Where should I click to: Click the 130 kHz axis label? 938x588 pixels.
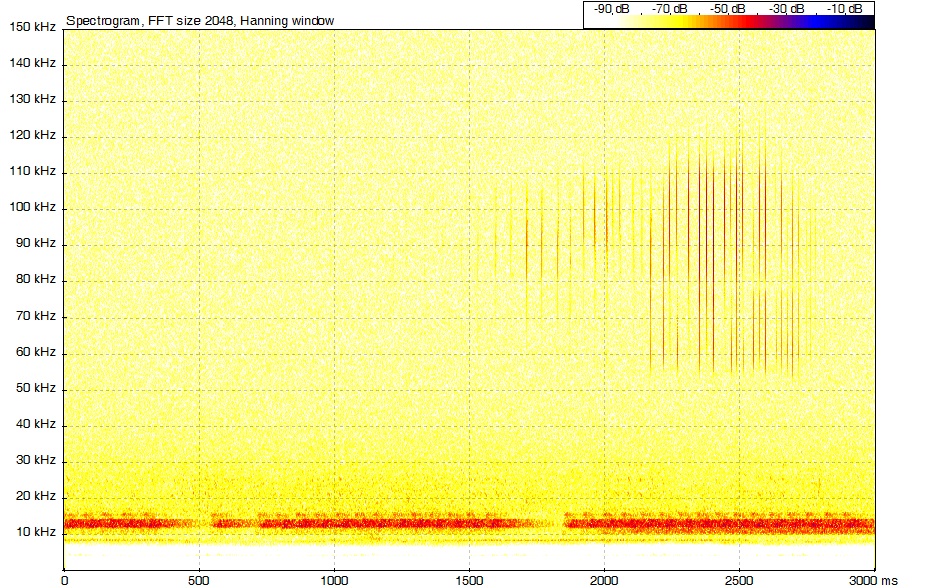[x=32, y=99]
